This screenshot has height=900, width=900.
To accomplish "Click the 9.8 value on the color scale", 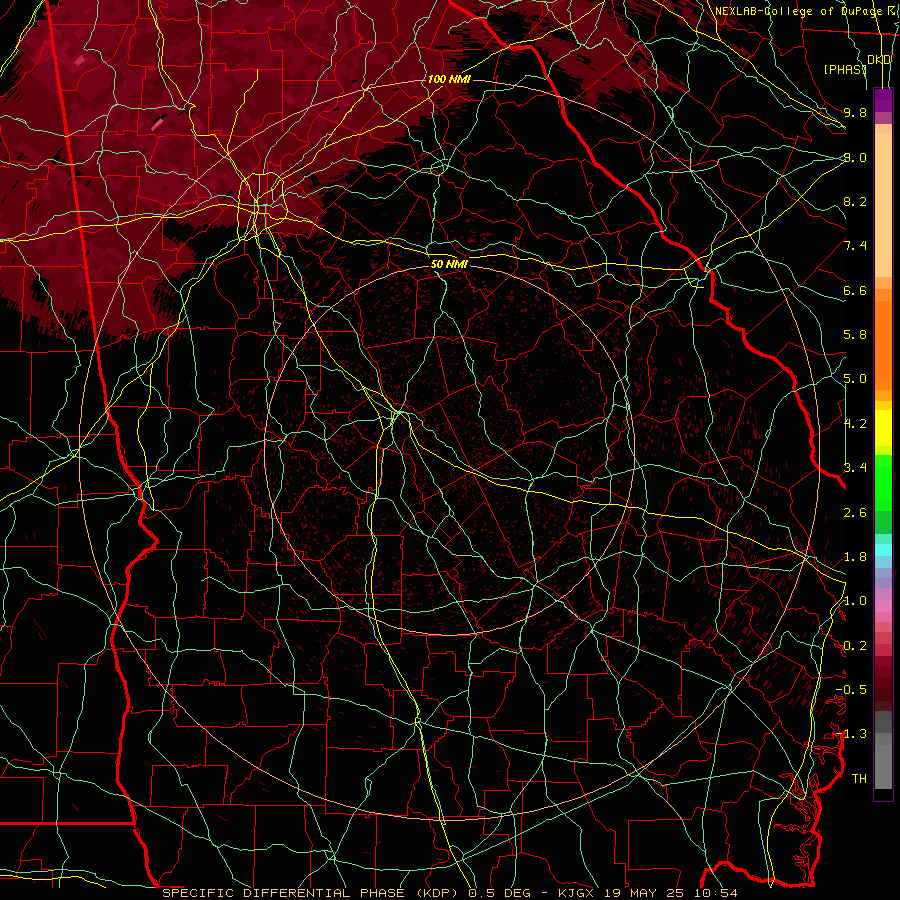I will 855,112.
